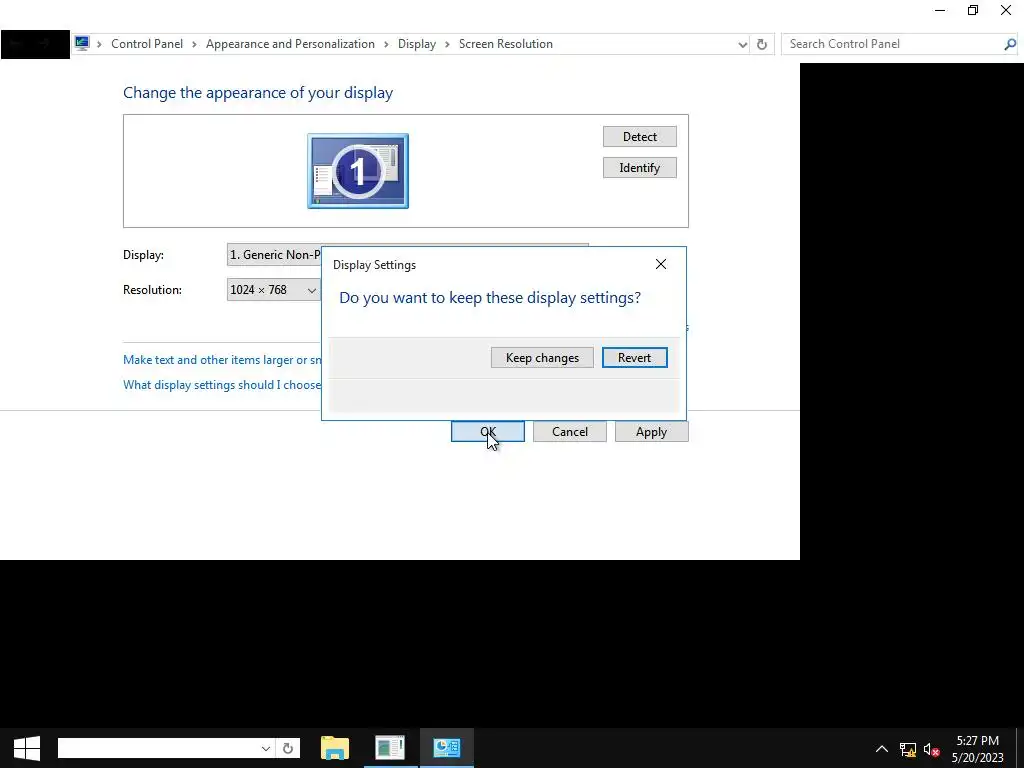Click Appearance and Personalization breadcrumb

(x=290, y=44)
